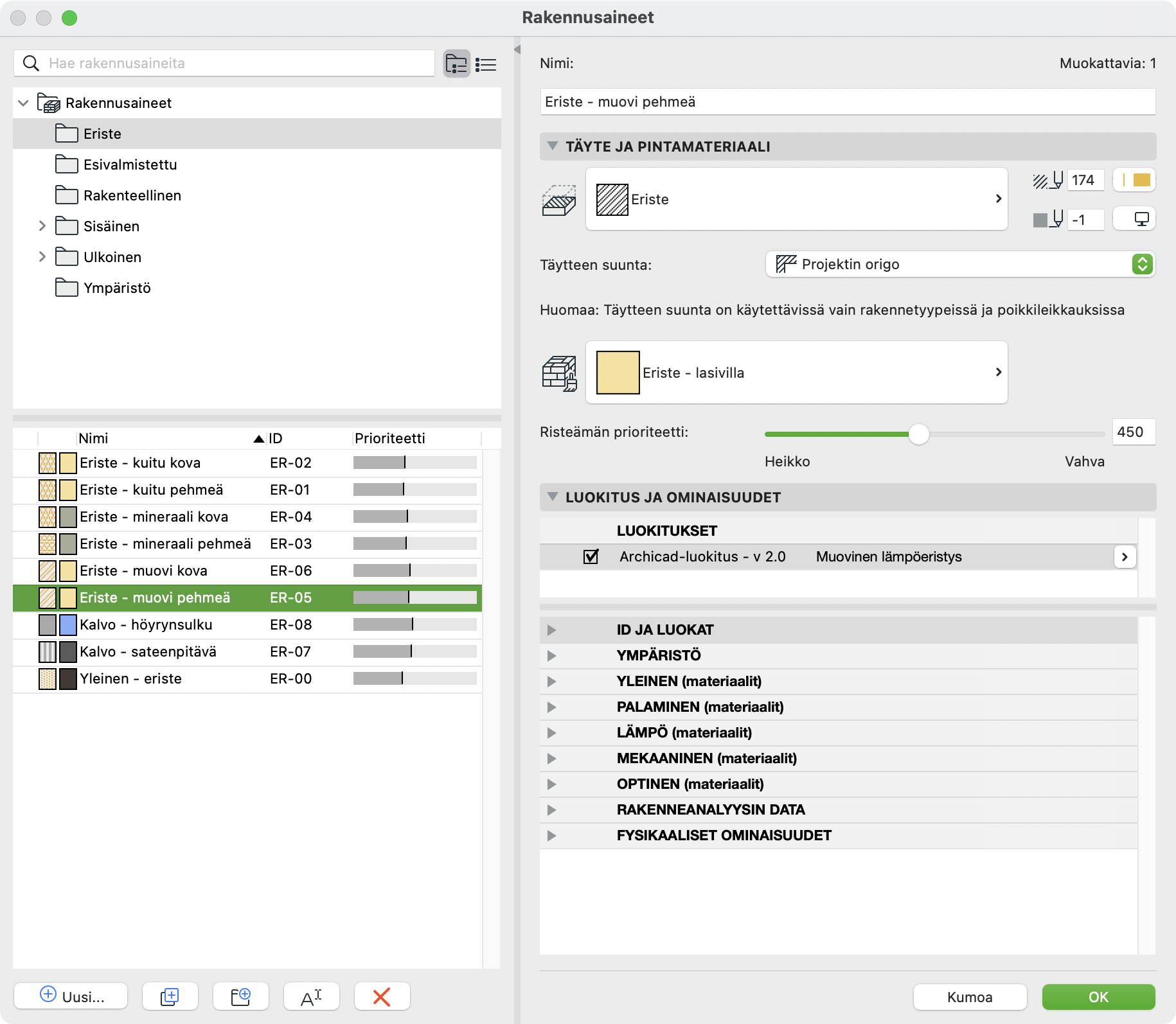Viewport: 1176px width, 1024px height.
Task: Click the new folder icon button
Action: tap(240, 996)
